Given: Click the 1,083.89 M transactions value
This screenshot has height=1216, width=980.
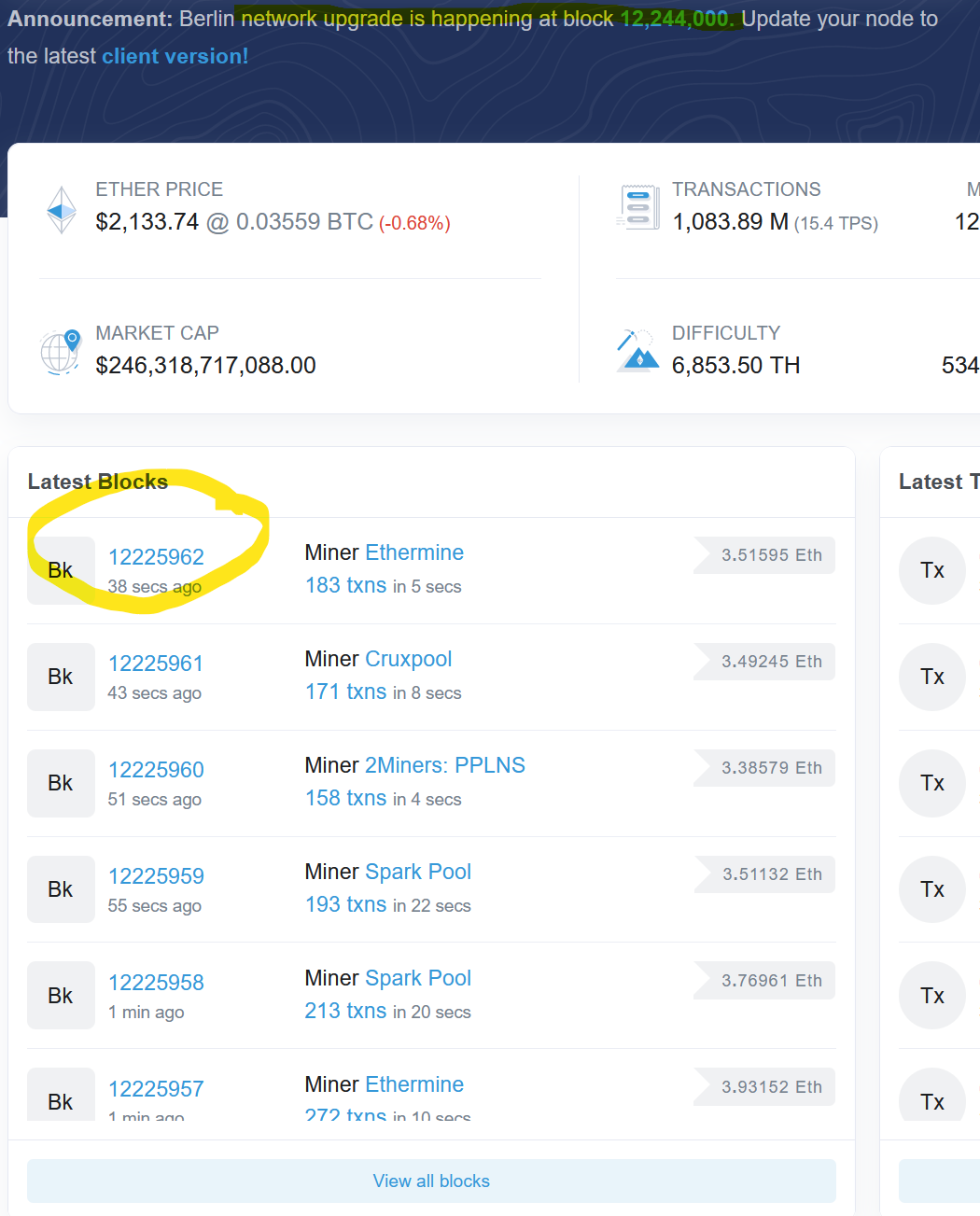Looking at the screenshot, I should (731, 222).
